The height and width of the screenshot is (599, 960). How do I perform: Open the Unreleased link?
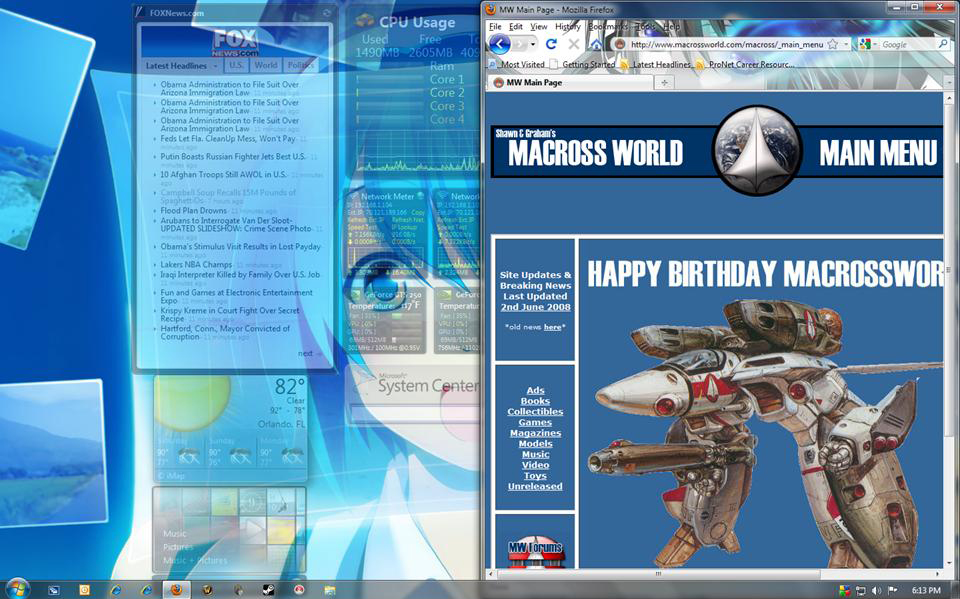pyautogui.click(x=535, y=486)
